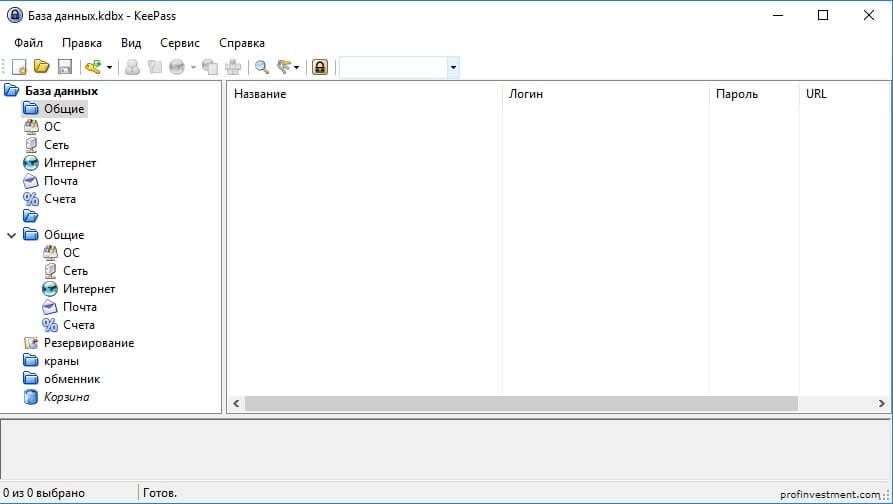This screenshot has height=504, width=893.
Task: Expand the Show Entries dropdown arrow
Action: (x=296, y=67)
